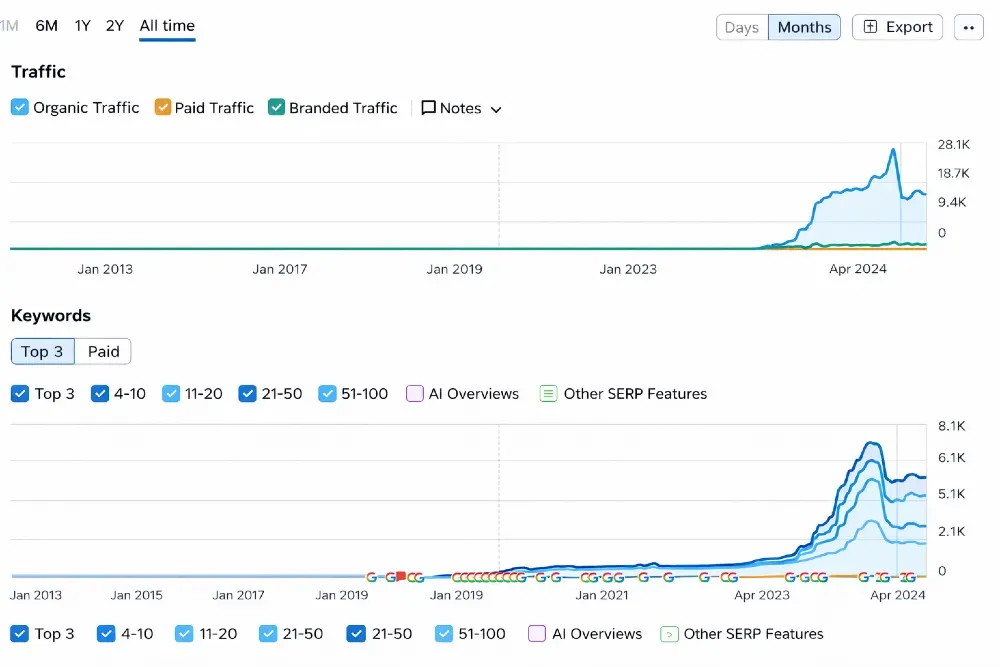The width and height of the screenshot is (1000, 667).
Task: Click the Export icon at top right
Action: [x=871, y=27]
